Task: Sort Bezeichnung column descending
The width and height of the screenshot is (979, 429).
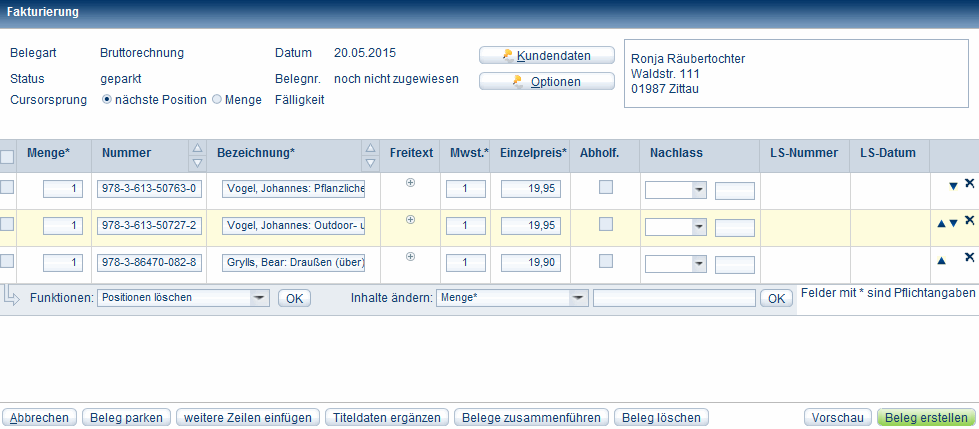Action: point(370,162)
